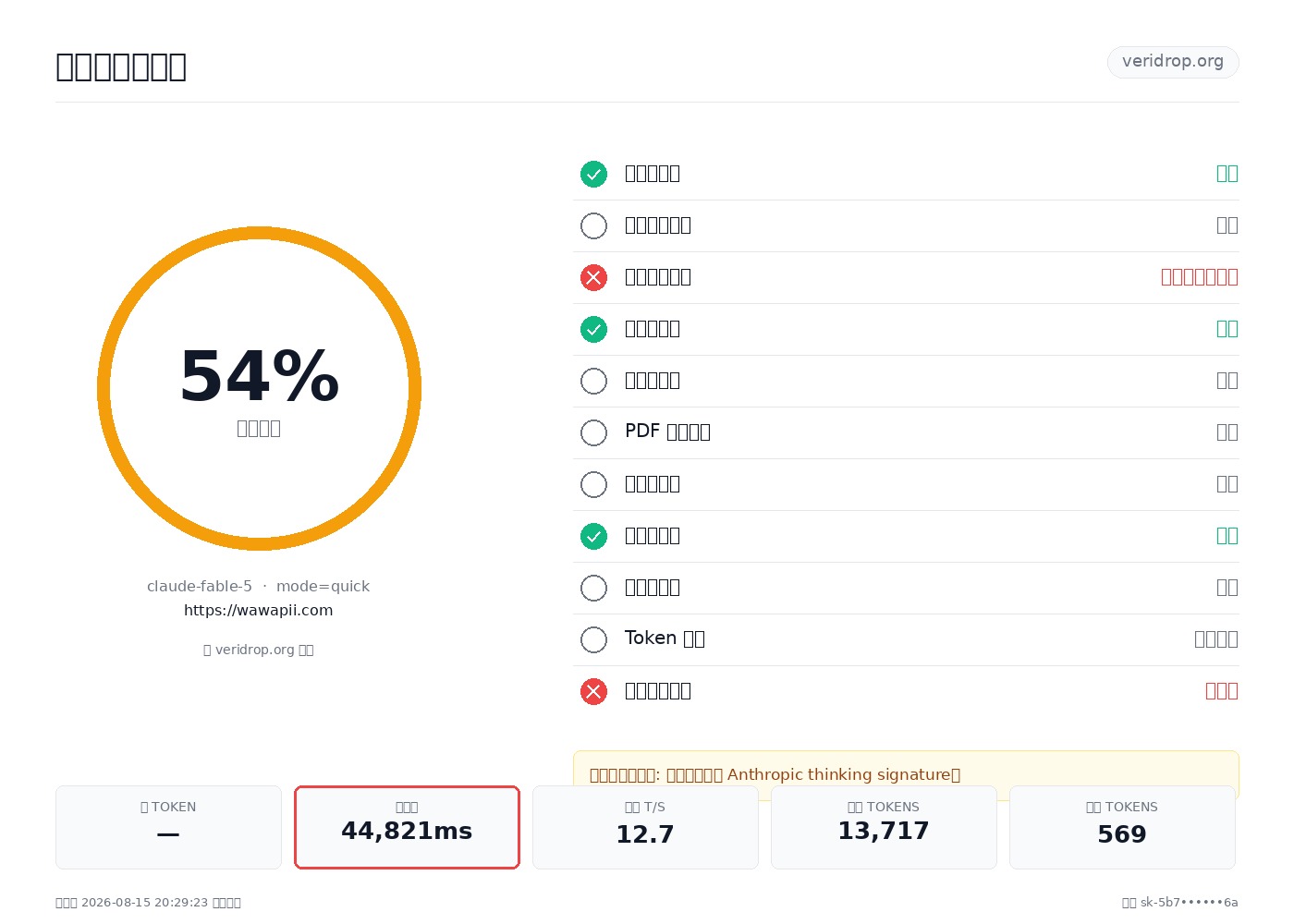Open the veridrop.org badge in header
The height and width of the screenshot is (924, 1294).
(x=1173, y=62)
